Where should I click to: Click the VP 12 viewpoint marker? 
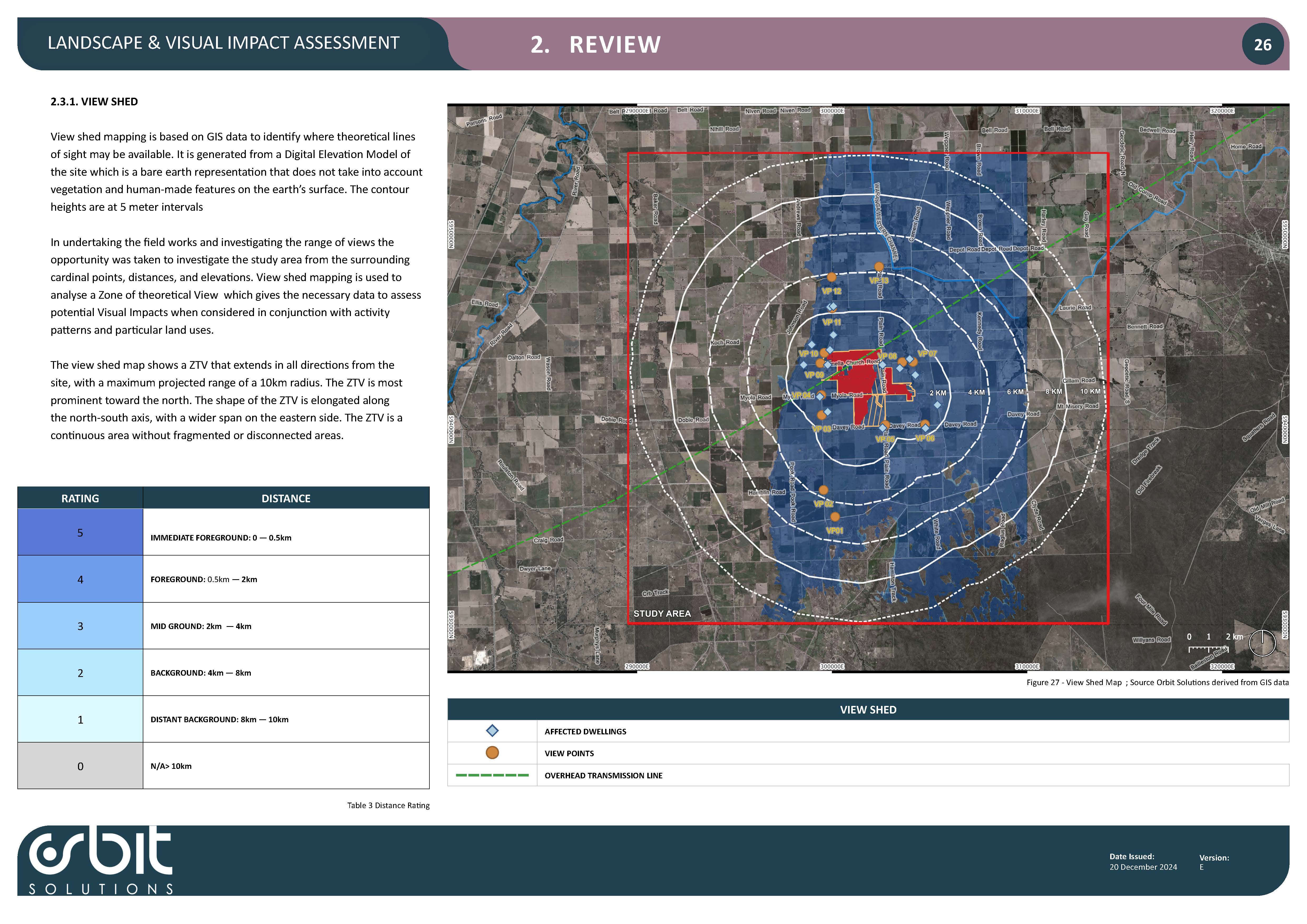[831, 277]
